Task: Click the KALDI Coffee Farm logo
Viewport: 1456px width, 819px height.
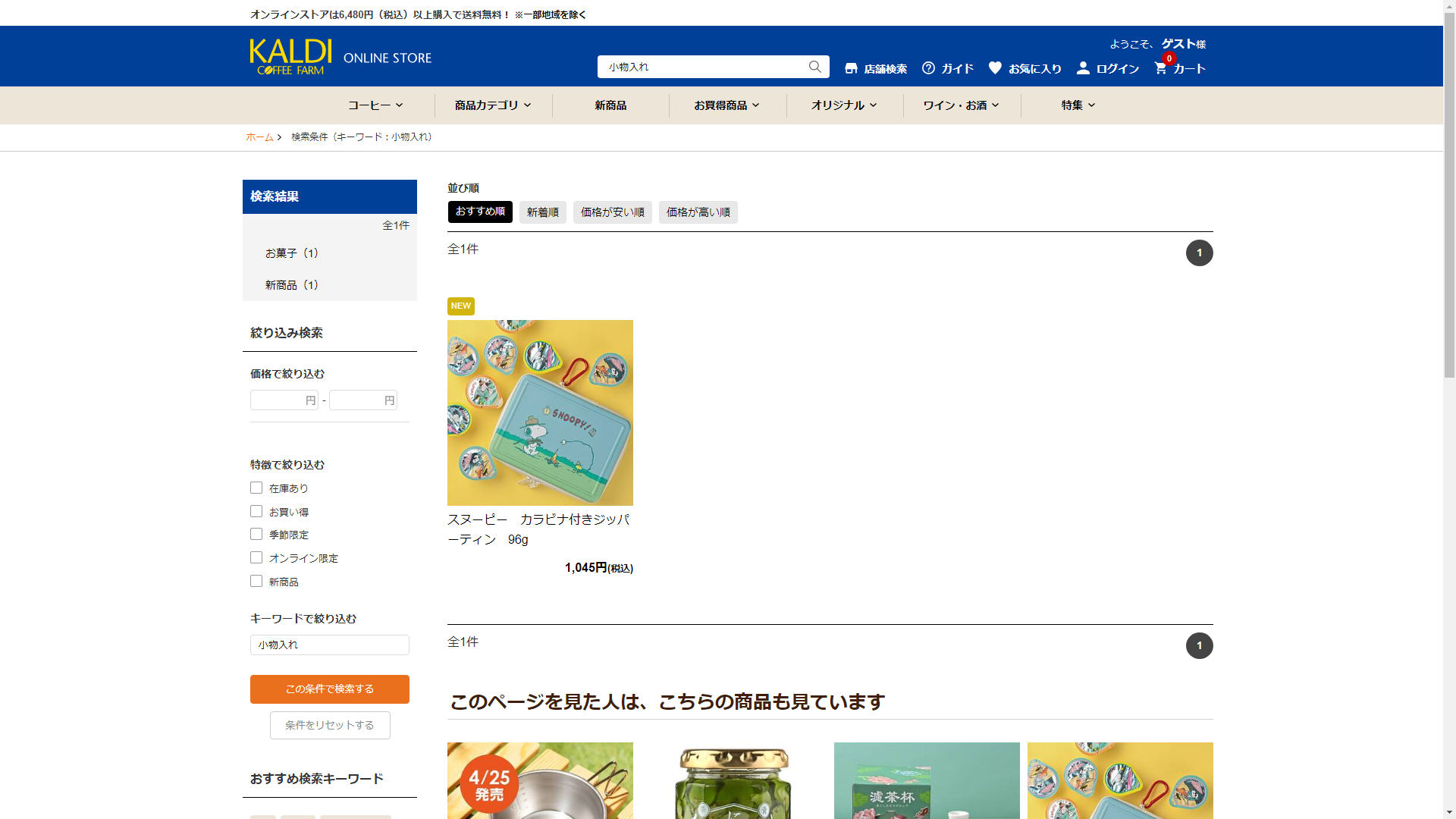Action: pyautogui.click(x=291, y=57)
